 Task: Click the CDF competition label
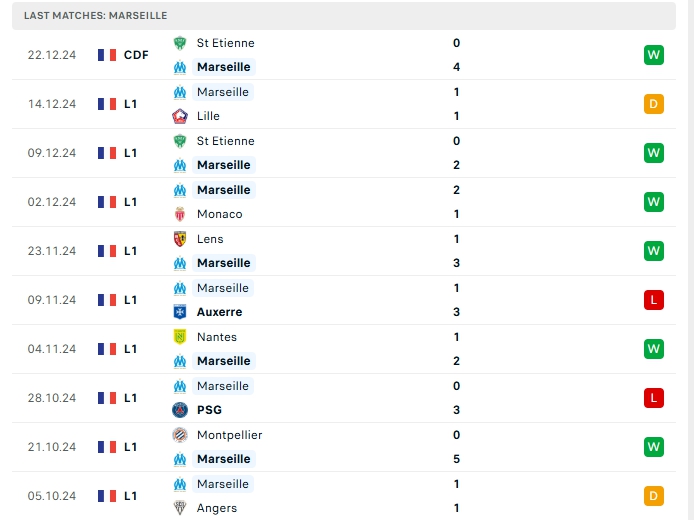(136, 55)
